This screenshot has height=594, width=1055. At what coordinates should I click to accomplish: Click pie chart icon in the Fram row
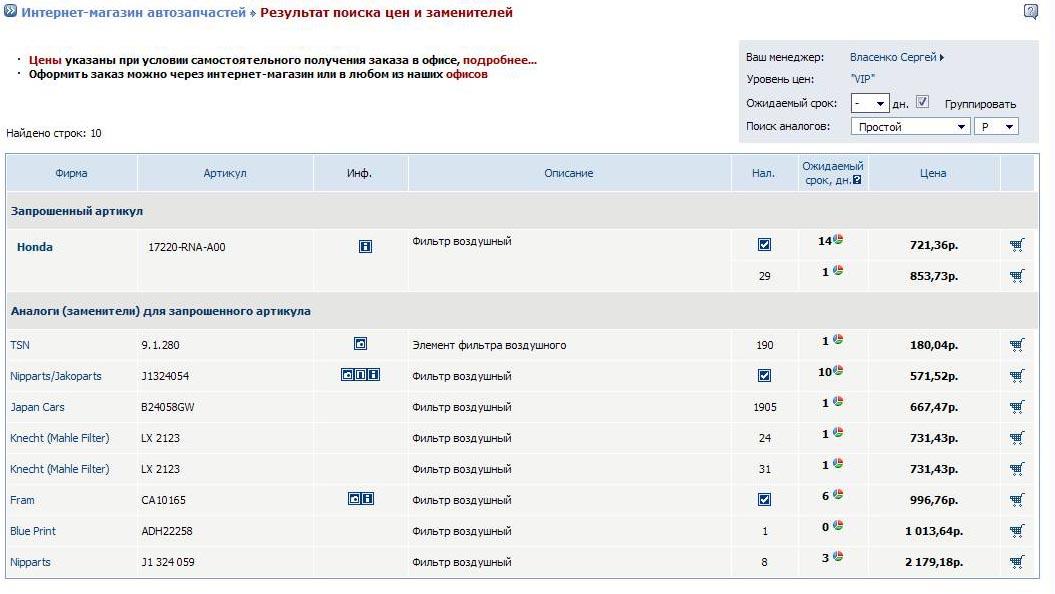[838, 494]
